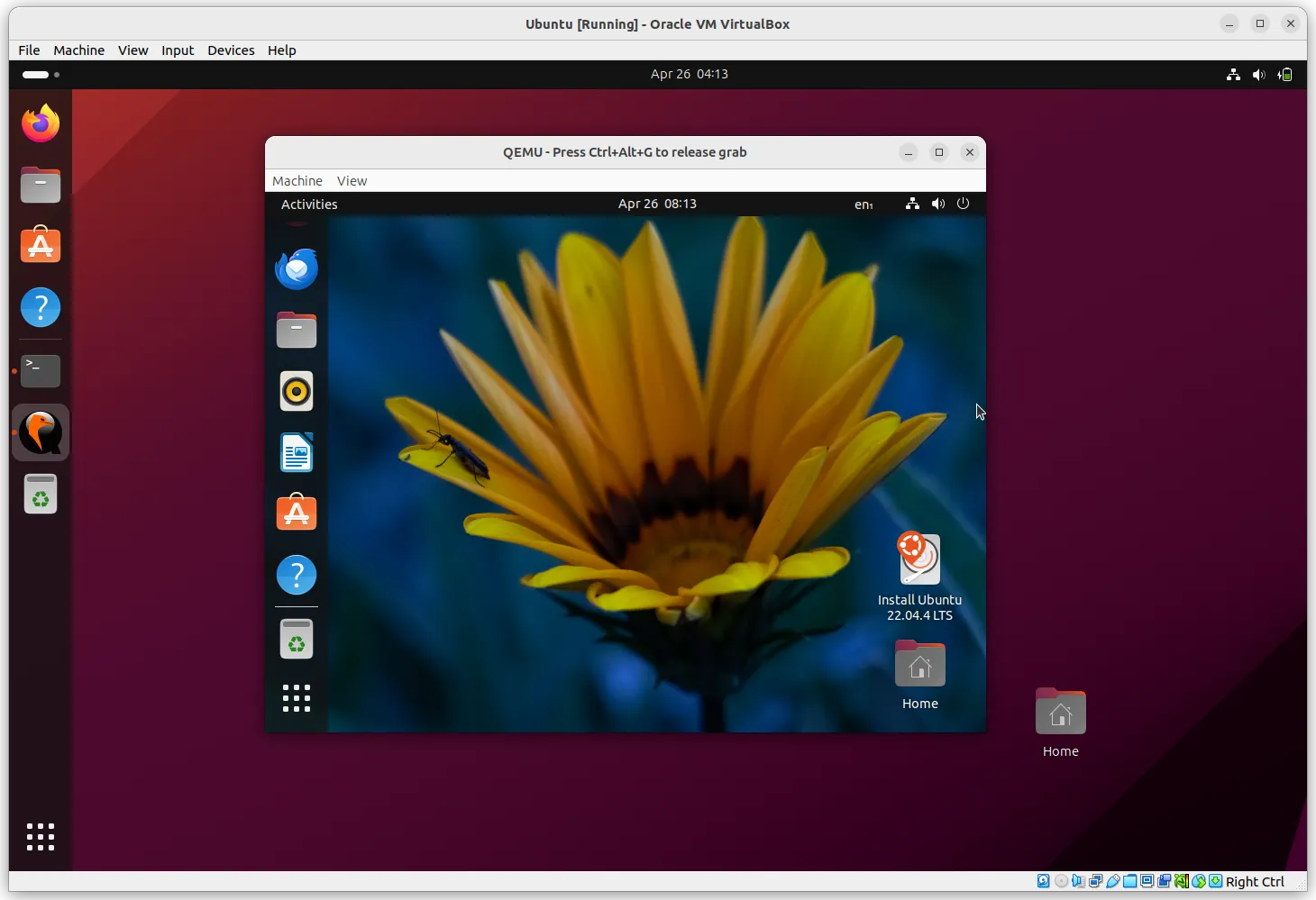This screenshot has height=900, width=1316.
Task: Click VirtualBox CPU load status icon
Action: [1181, 881]
